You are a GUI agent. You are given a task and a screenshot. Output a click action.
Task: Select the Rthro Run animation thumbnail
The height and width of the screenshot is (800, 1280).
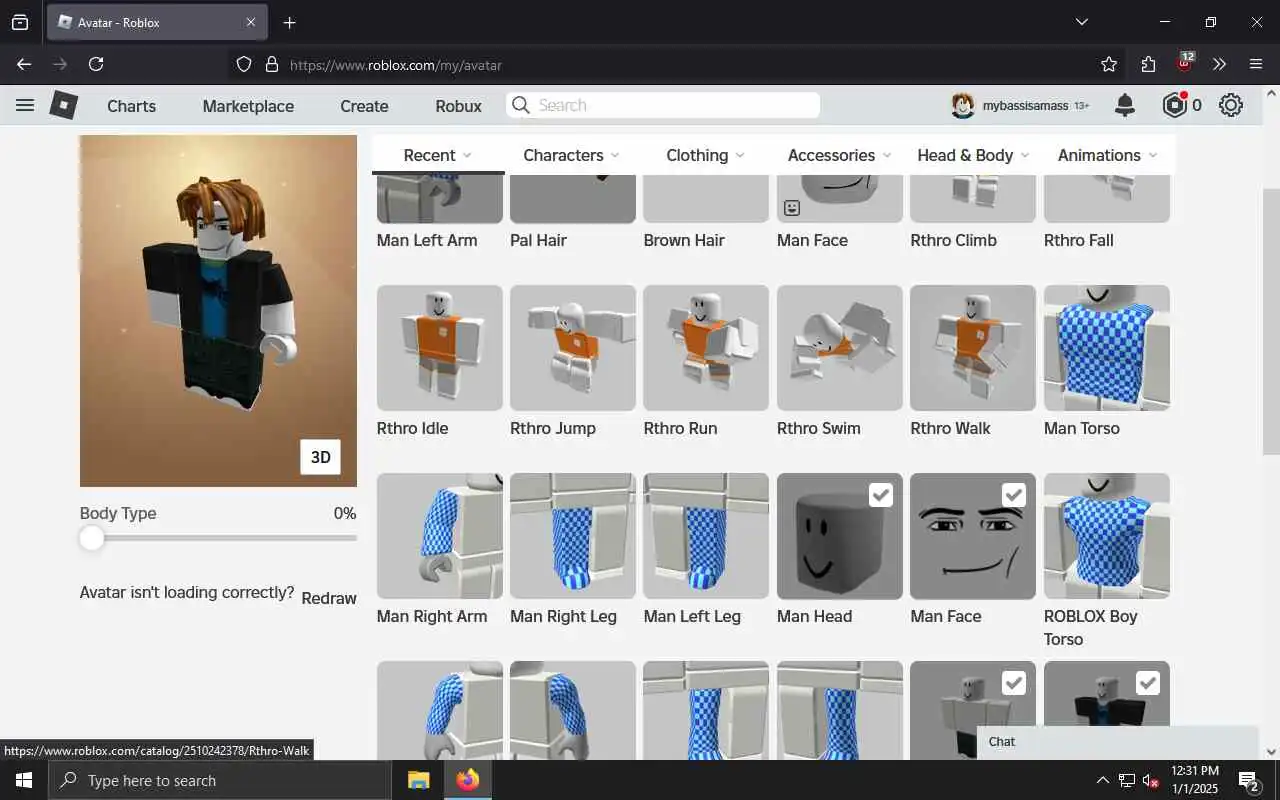pyautogui.click(x=706, y=348)
